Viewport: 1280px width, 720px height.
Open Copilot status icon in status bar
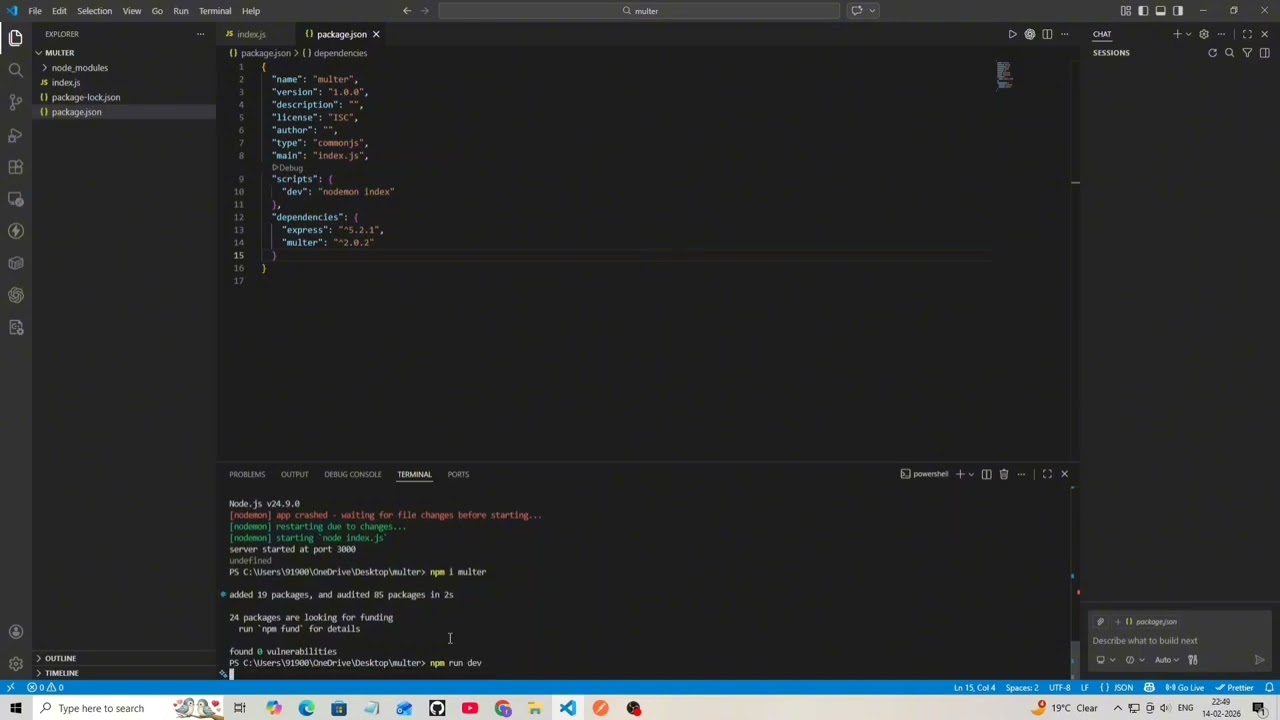1149,688
